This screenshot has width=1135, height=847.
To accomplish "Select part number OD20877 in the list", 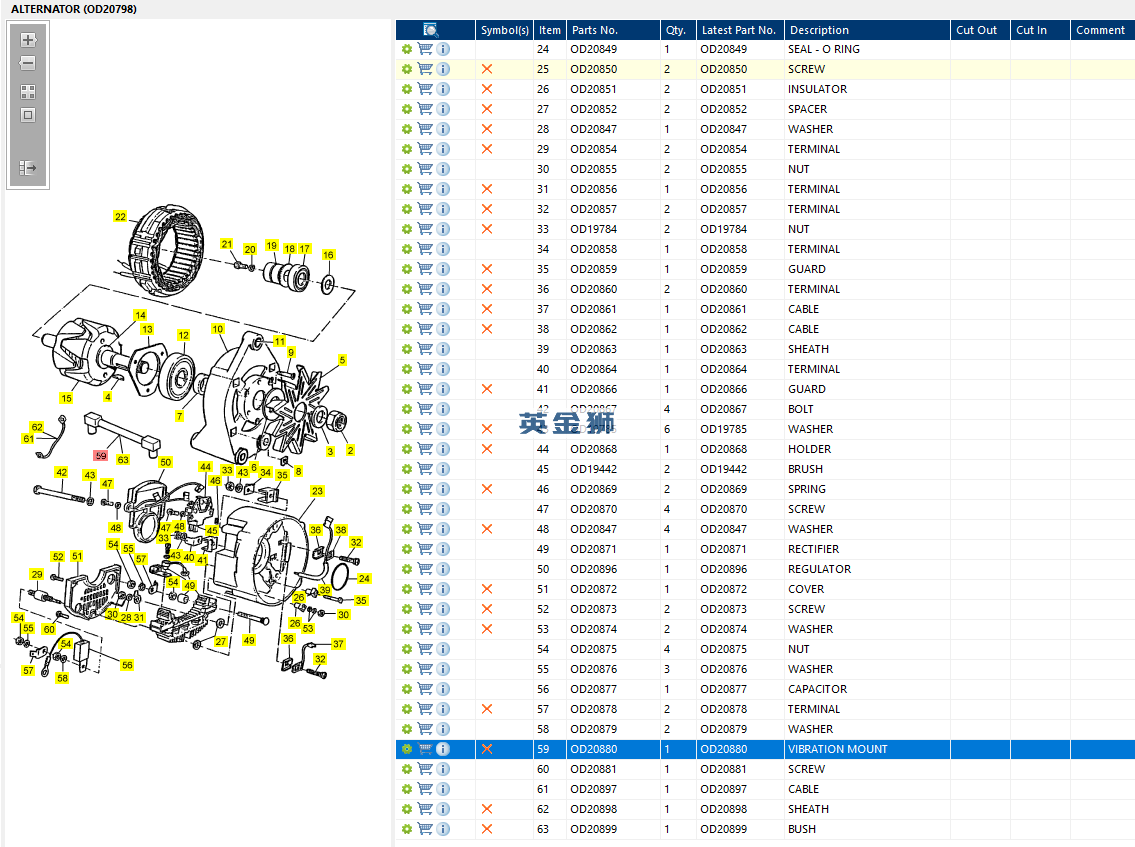I will pyautogui.click(x=593, y=689).
